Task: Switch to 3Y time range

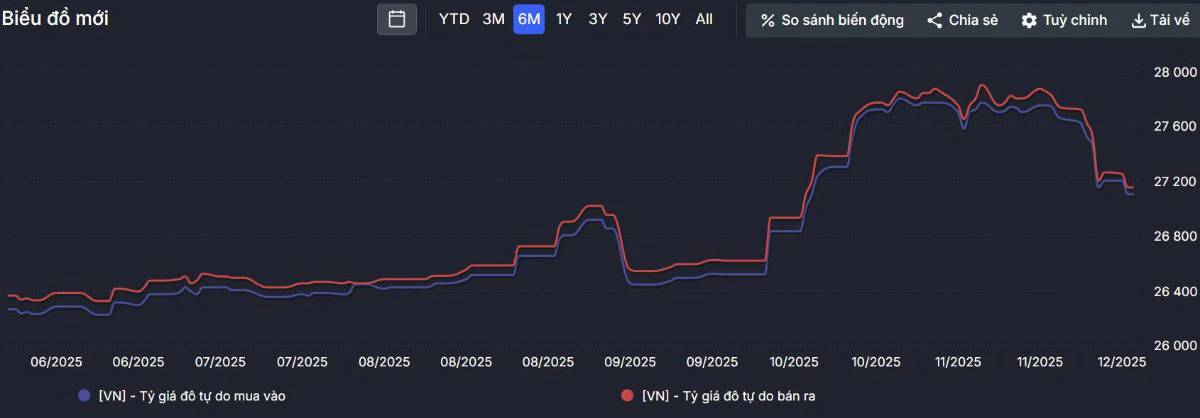Action: (x=598, y=19)
